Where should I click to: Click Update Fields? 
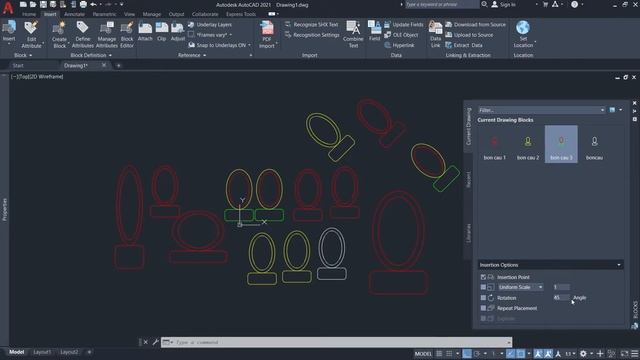pyautogui.click(x=404, y=24)
